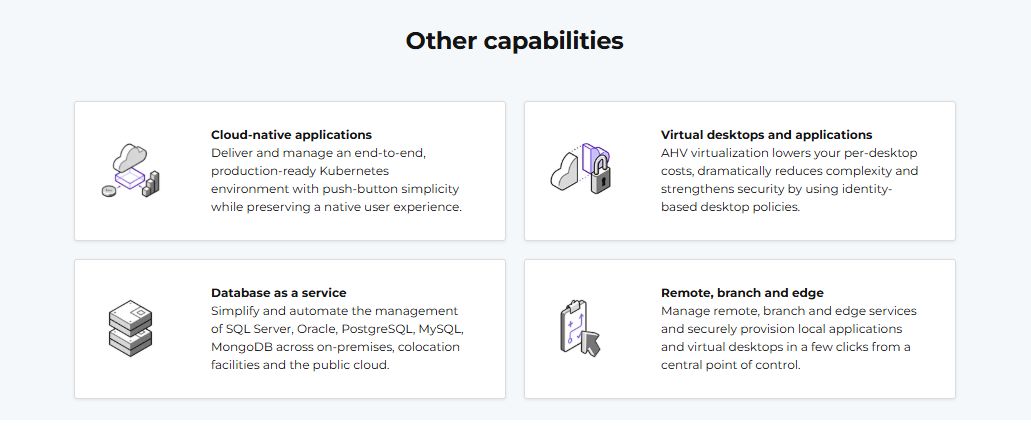Click the cloud-native applications icon
Screen dimensions: 1031x438
(x=131, y=170)
